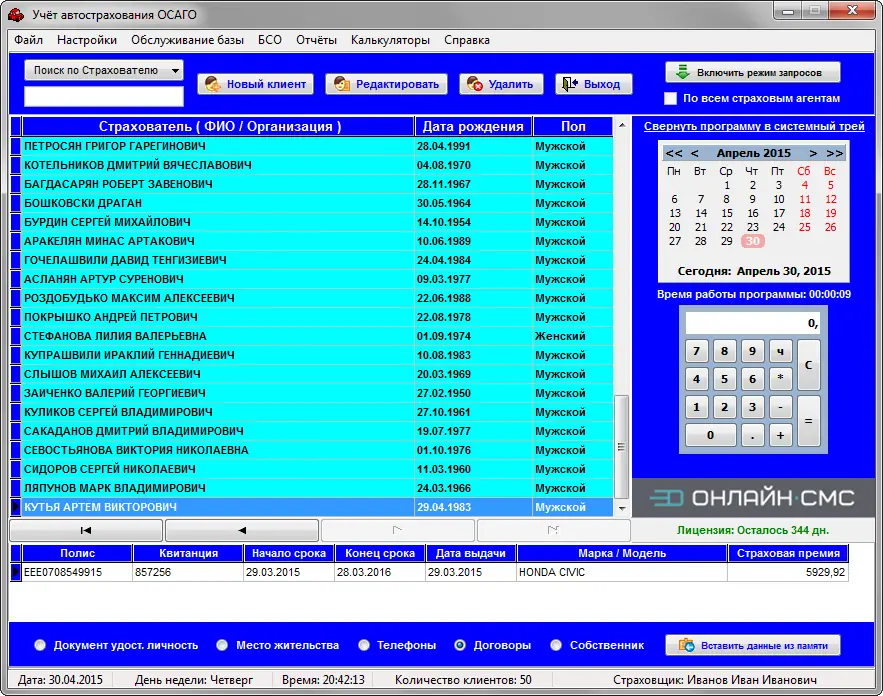Viewport: 883px width, 696px height.
Task: Select row КУТЬЯ АРТЕМ ВИКТОРОВИЧ
Action: point(317,507)
